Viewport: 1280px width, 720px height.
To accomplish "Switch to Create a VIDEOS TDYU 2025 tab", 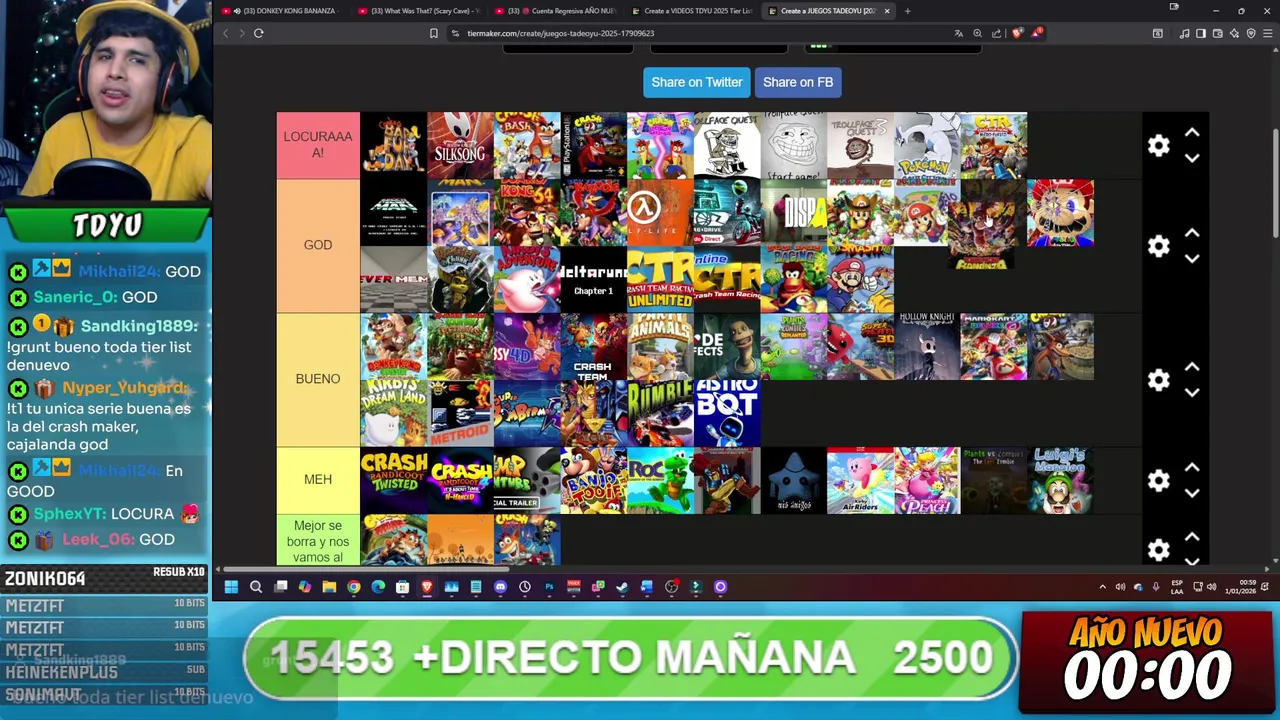I will [x=692, y=11].
